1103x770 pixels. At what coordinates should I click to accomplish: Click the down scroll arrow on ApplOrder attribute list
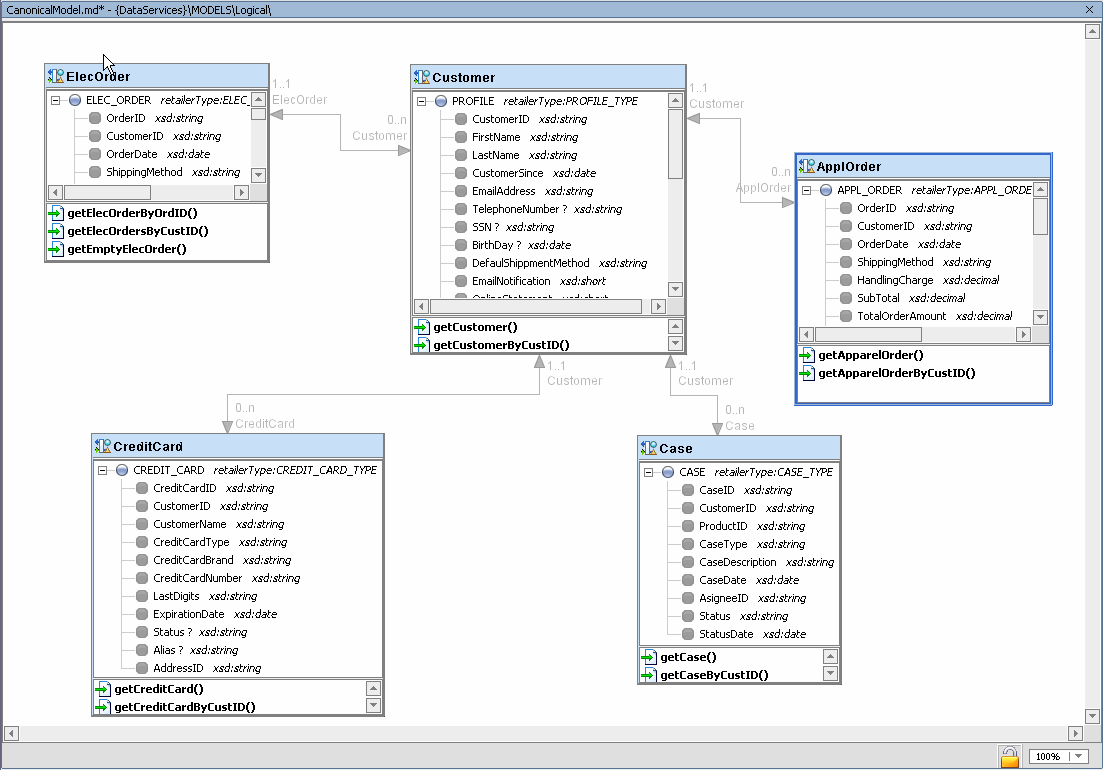click(x=1042, y=317)
